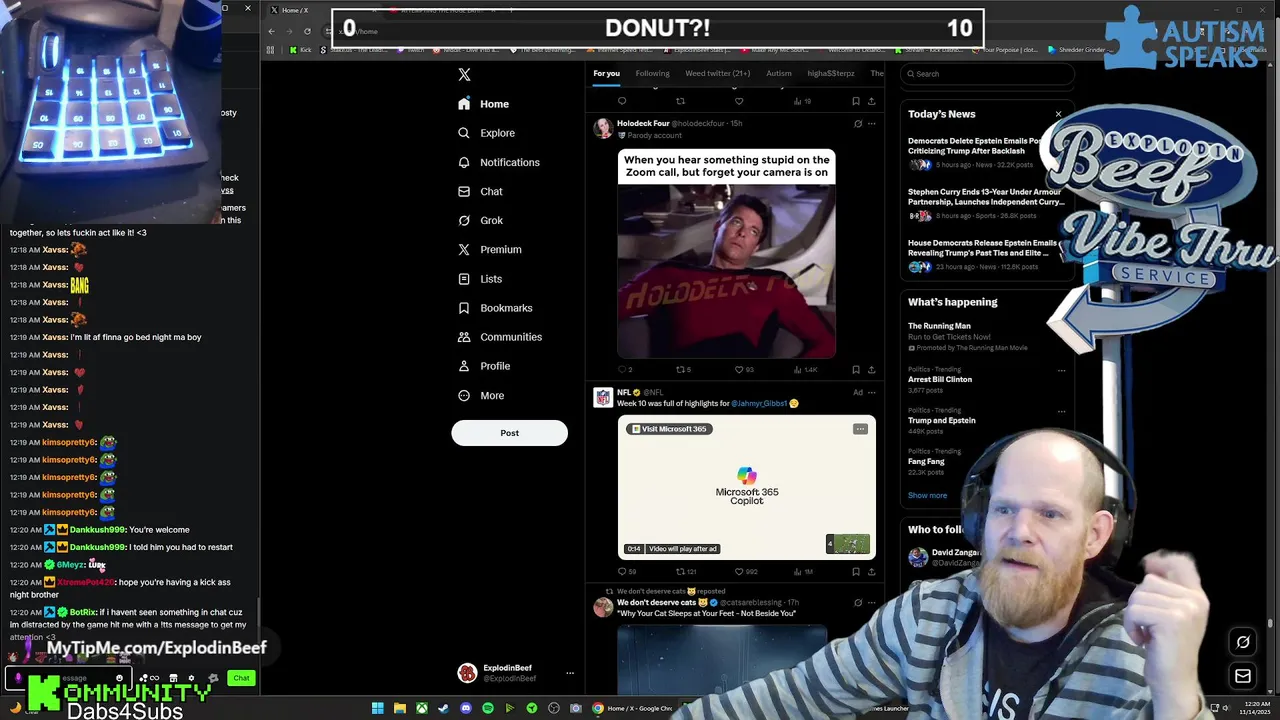Open the Autism tab
The image size is (1280, 720).
pos(779,73)
